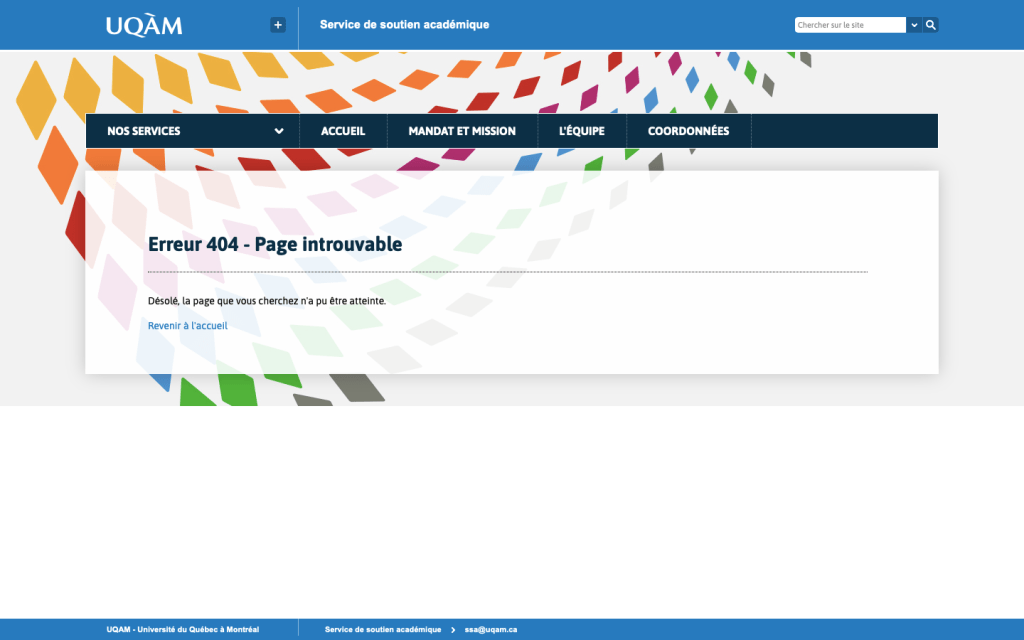
Task: Click the 'Revenir à l'accueil' link
Action: click(x=187, y=326)
